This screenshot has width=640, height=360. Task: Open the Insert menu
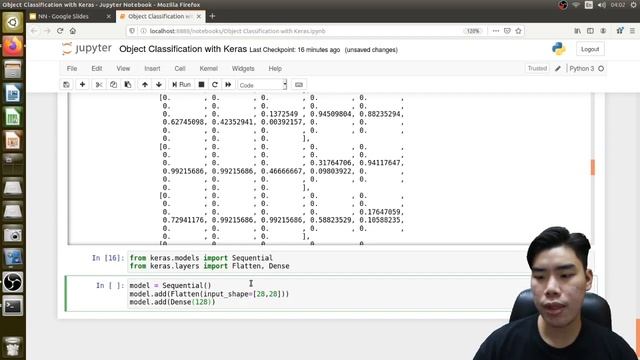152,69
